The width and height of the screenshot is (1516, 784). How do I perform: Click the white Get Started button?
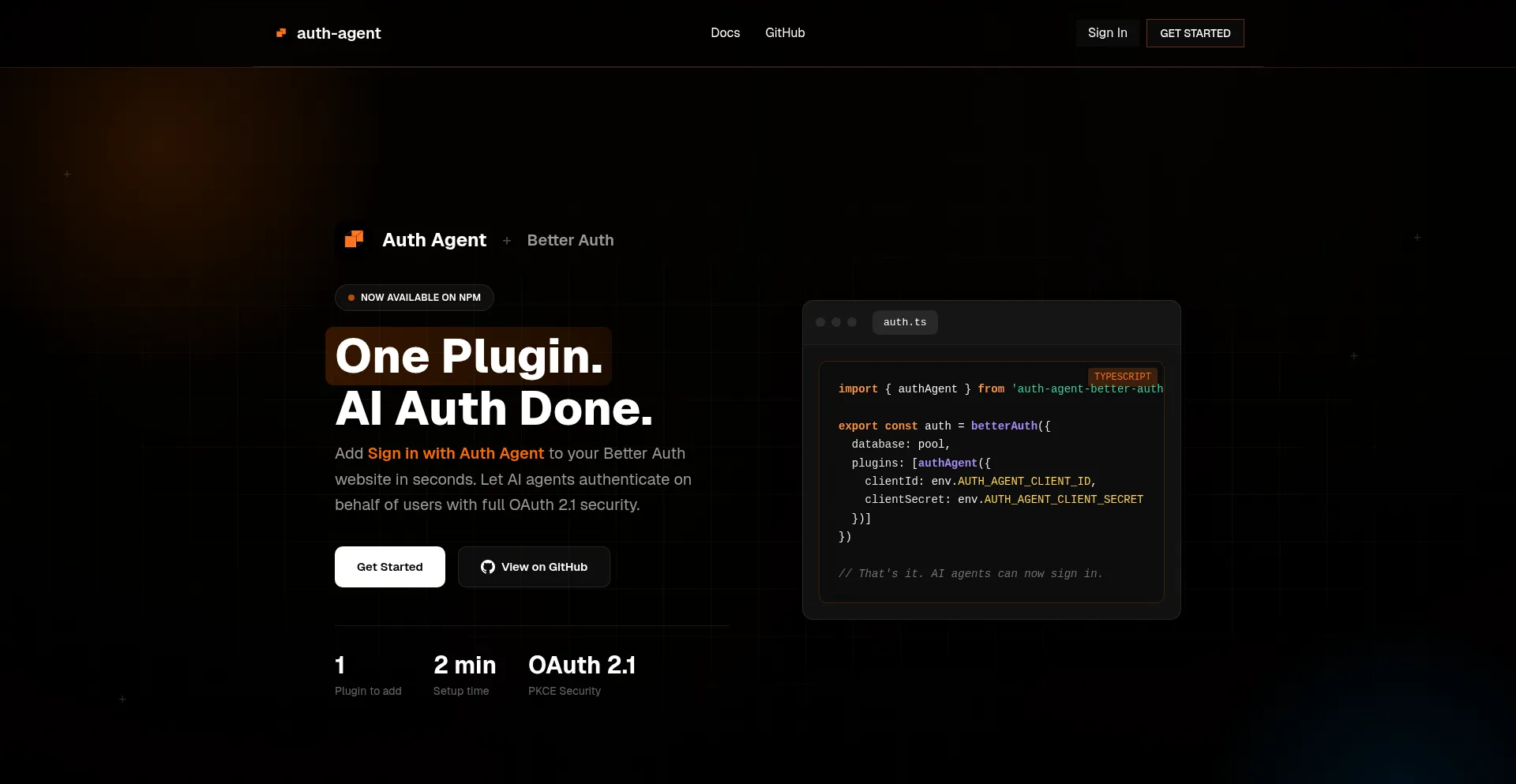pos(390,567)
